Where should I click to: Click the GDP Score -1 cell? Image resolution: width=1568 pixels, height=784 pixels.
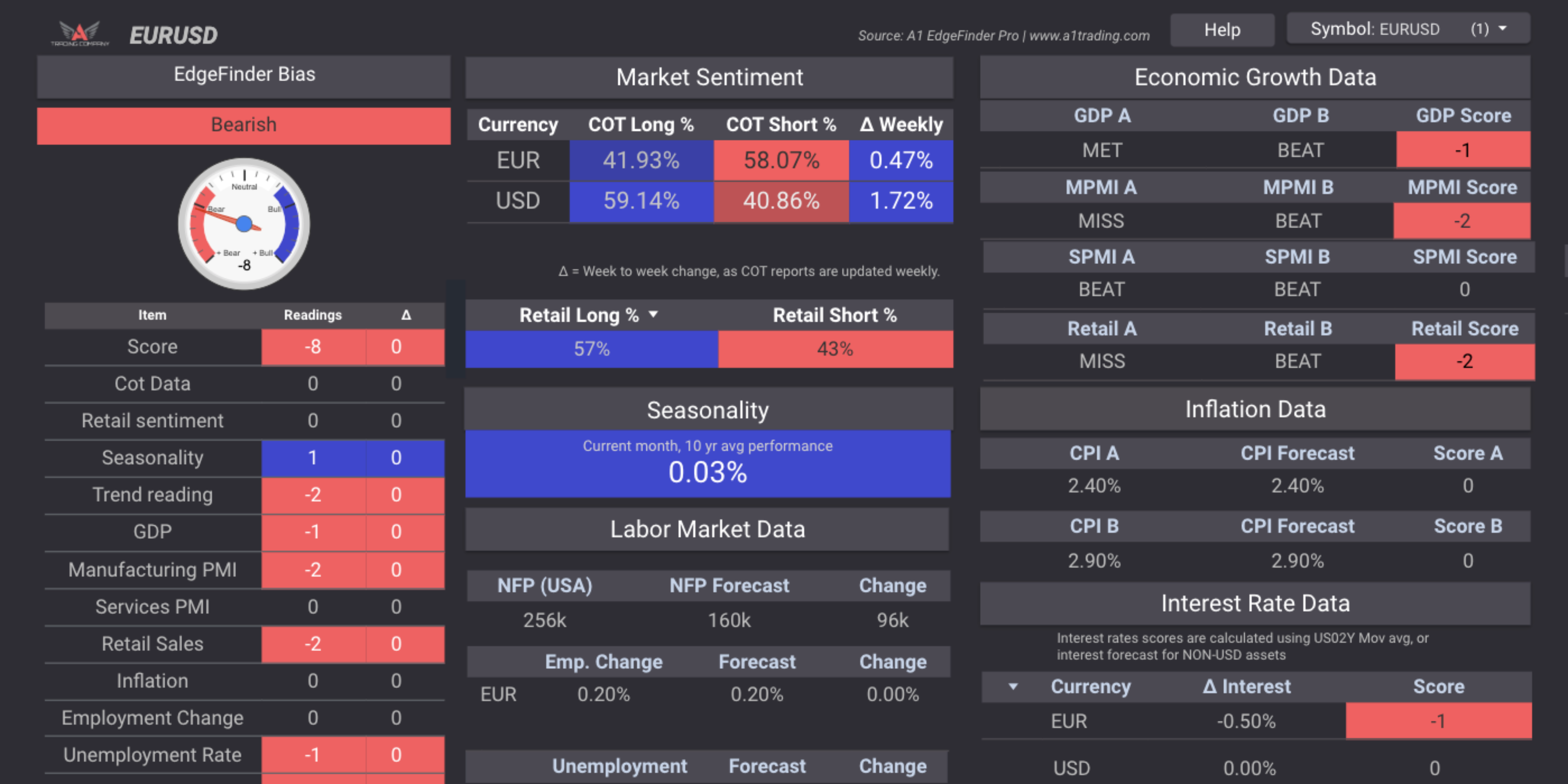(x=1463, y=150)
